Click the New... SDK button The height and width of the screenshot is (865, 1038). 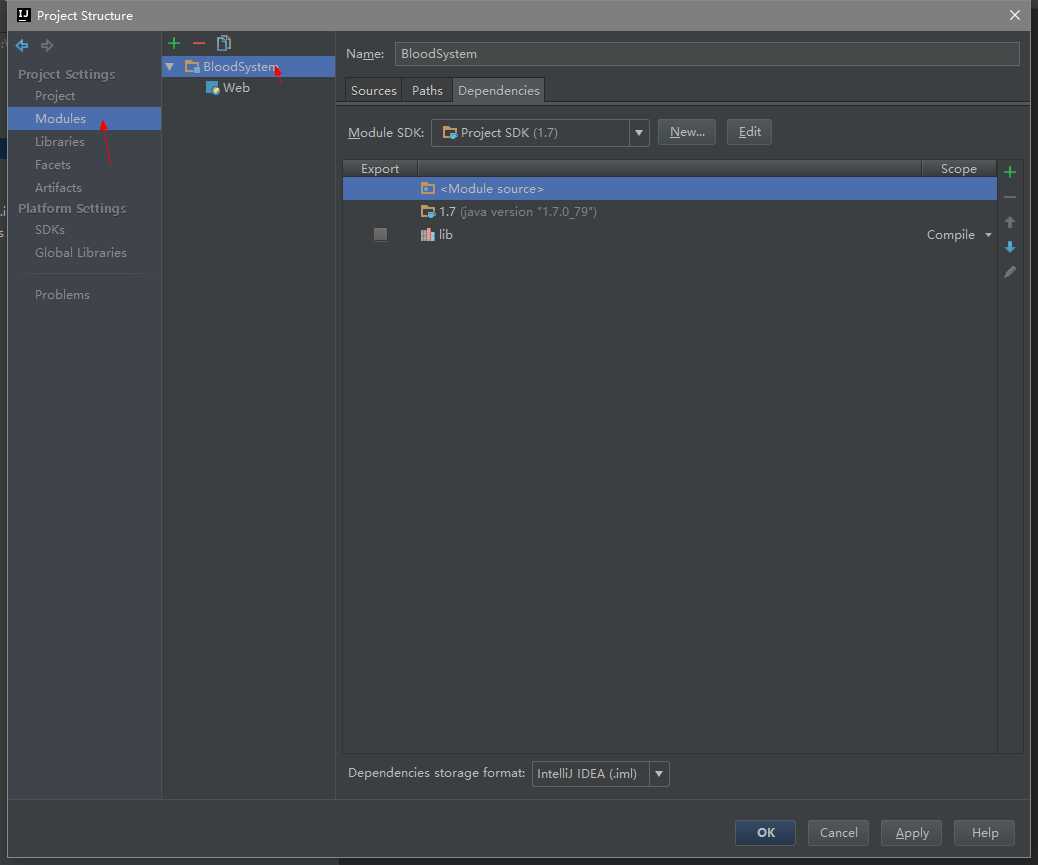coord(686,132)
